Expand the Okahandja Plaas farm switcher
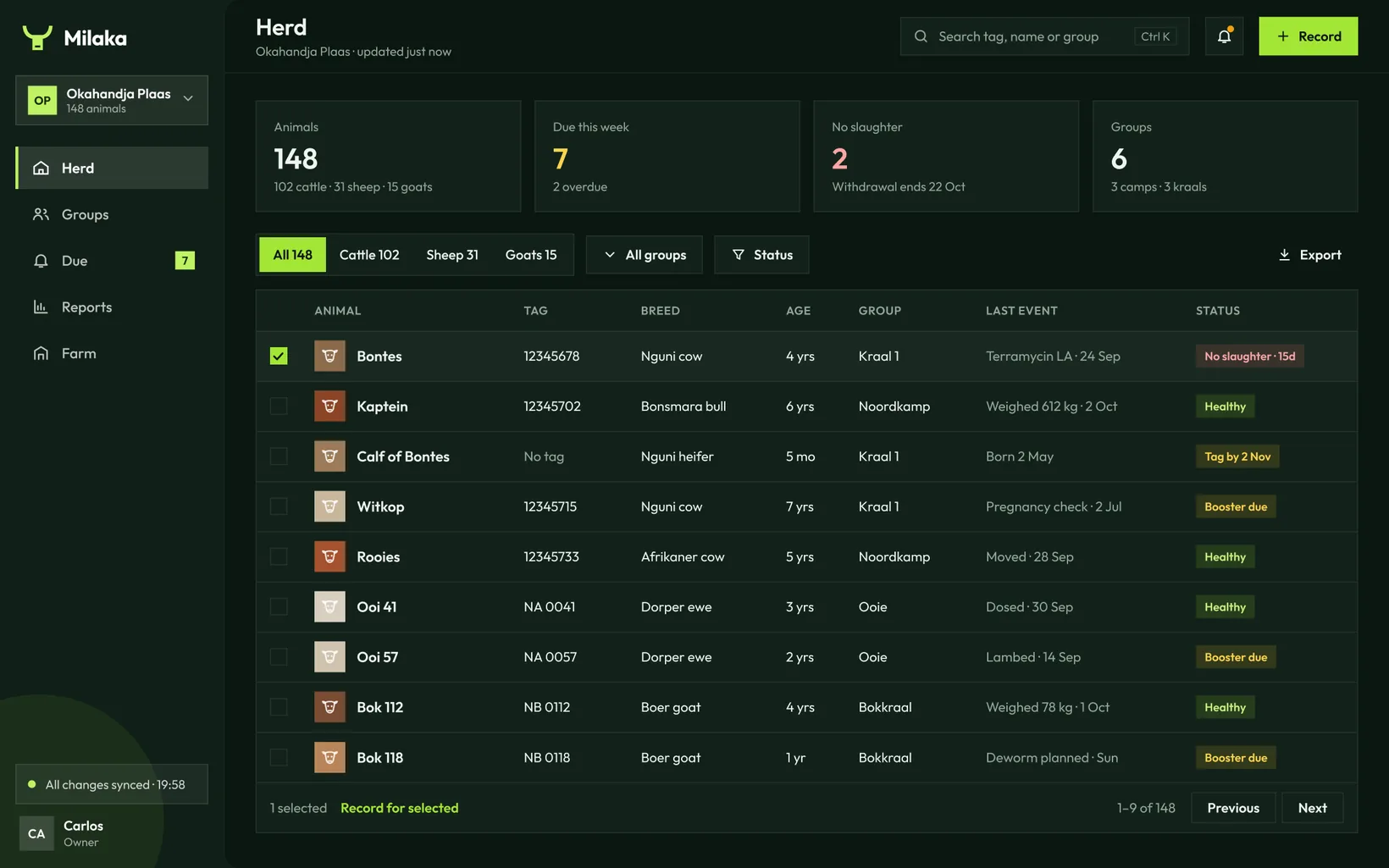1389x868 pixels. point(112,100)
